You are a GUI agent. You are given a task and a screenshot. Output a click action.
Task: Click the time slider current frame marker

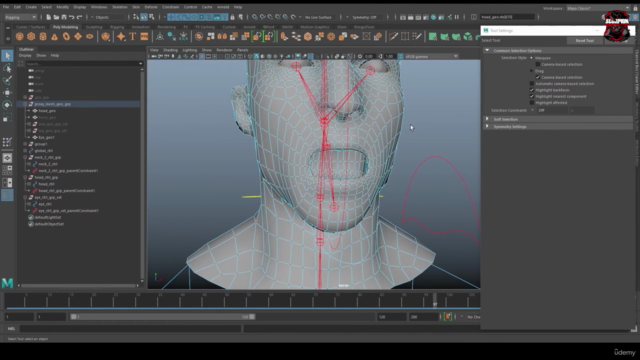tap(435, 301)
